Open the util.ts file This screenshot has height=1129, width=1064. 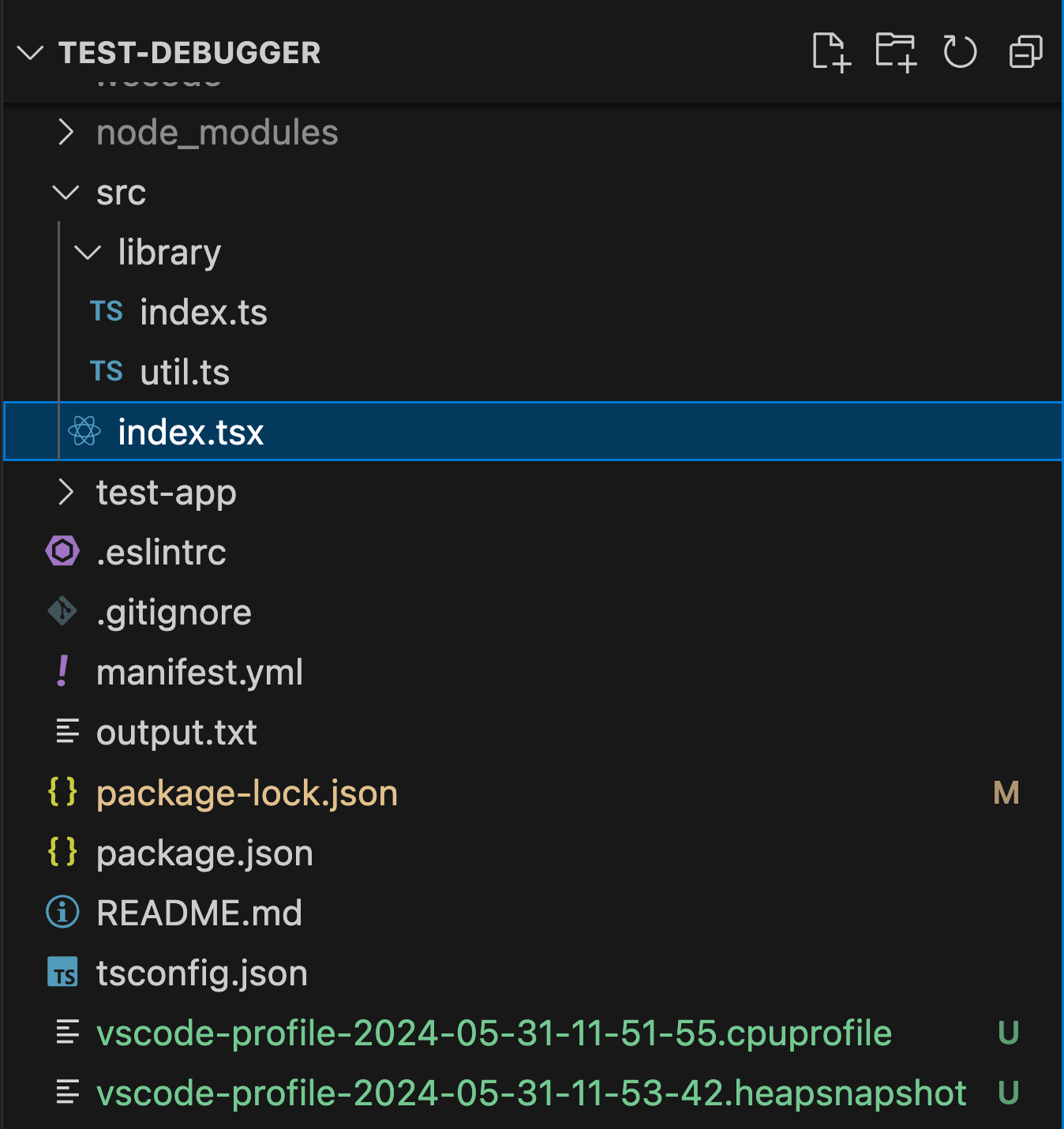pos(185,371)
